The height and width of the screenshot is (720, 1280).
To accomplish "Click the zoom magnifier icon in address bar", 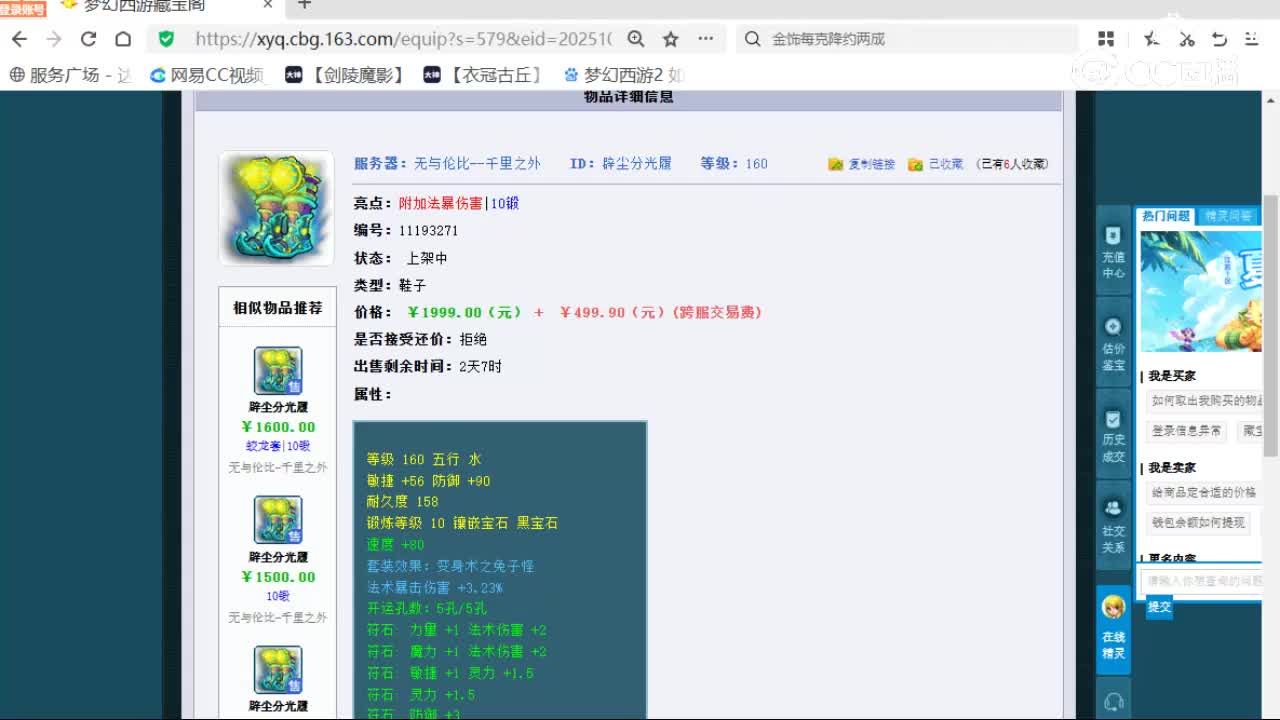I will (x=636, y=39).
